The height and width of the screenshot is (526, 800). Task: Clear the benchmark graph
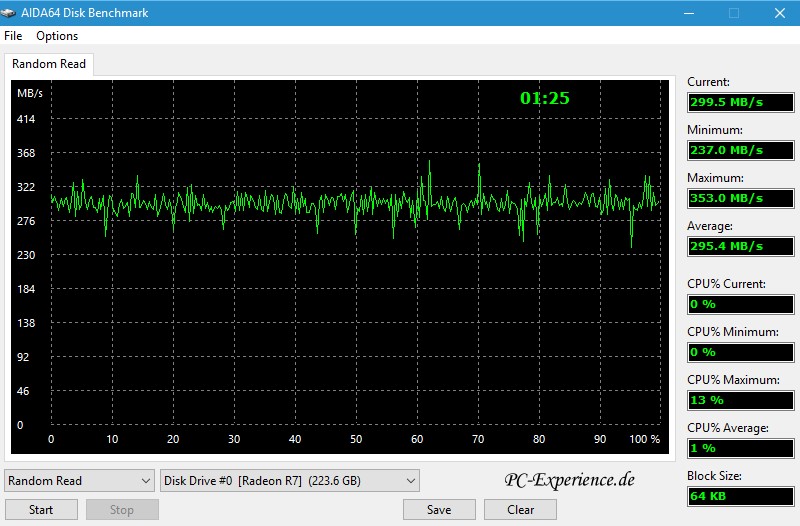(x=520, y=509)
